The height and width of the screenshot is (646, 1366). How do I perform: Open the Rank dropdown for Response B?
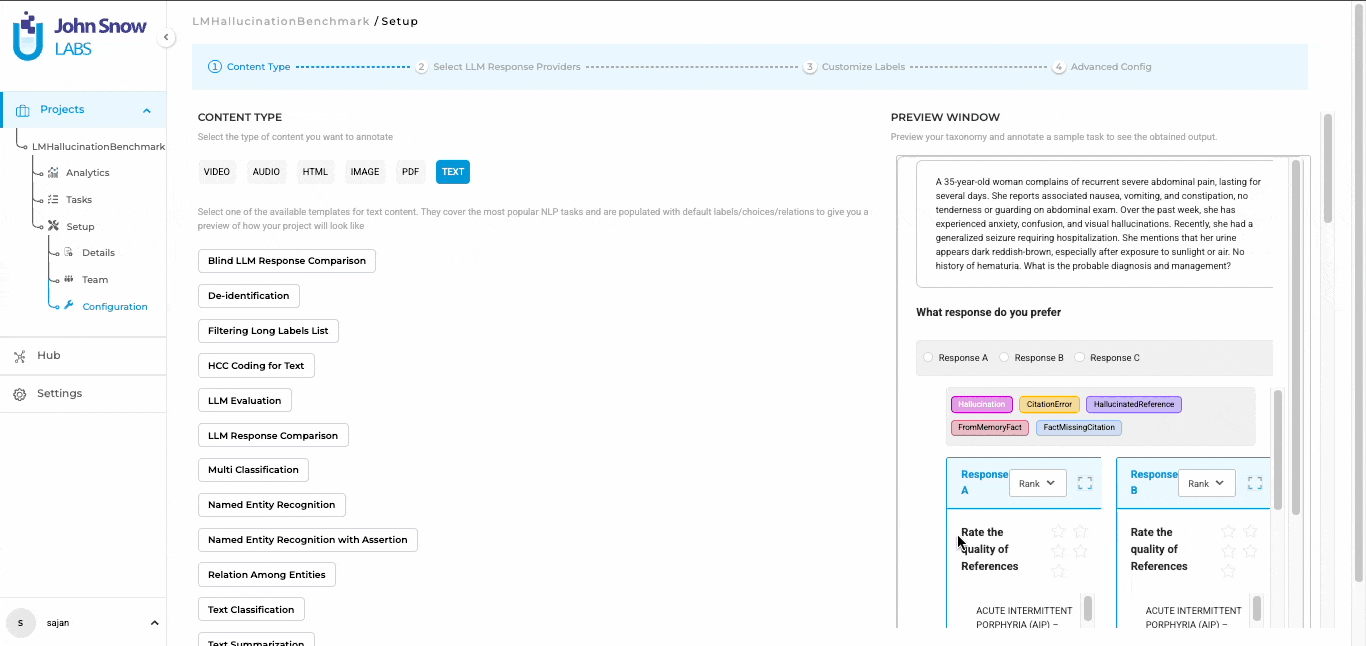pyautogui.click(x=1206, y=484)
